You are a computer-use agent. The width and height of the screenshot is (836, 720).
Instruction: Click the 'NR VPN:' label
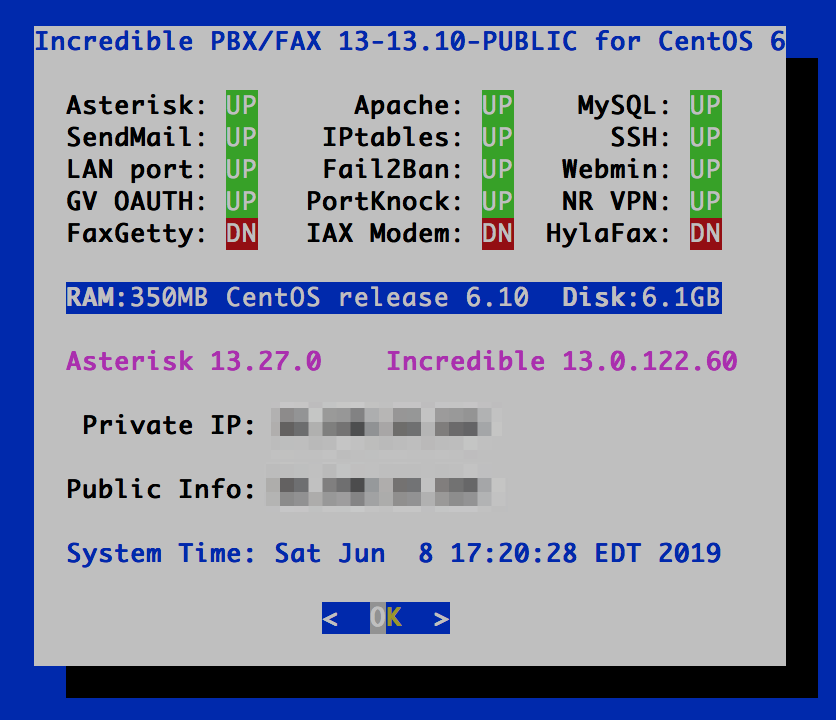tap(616, 202)
